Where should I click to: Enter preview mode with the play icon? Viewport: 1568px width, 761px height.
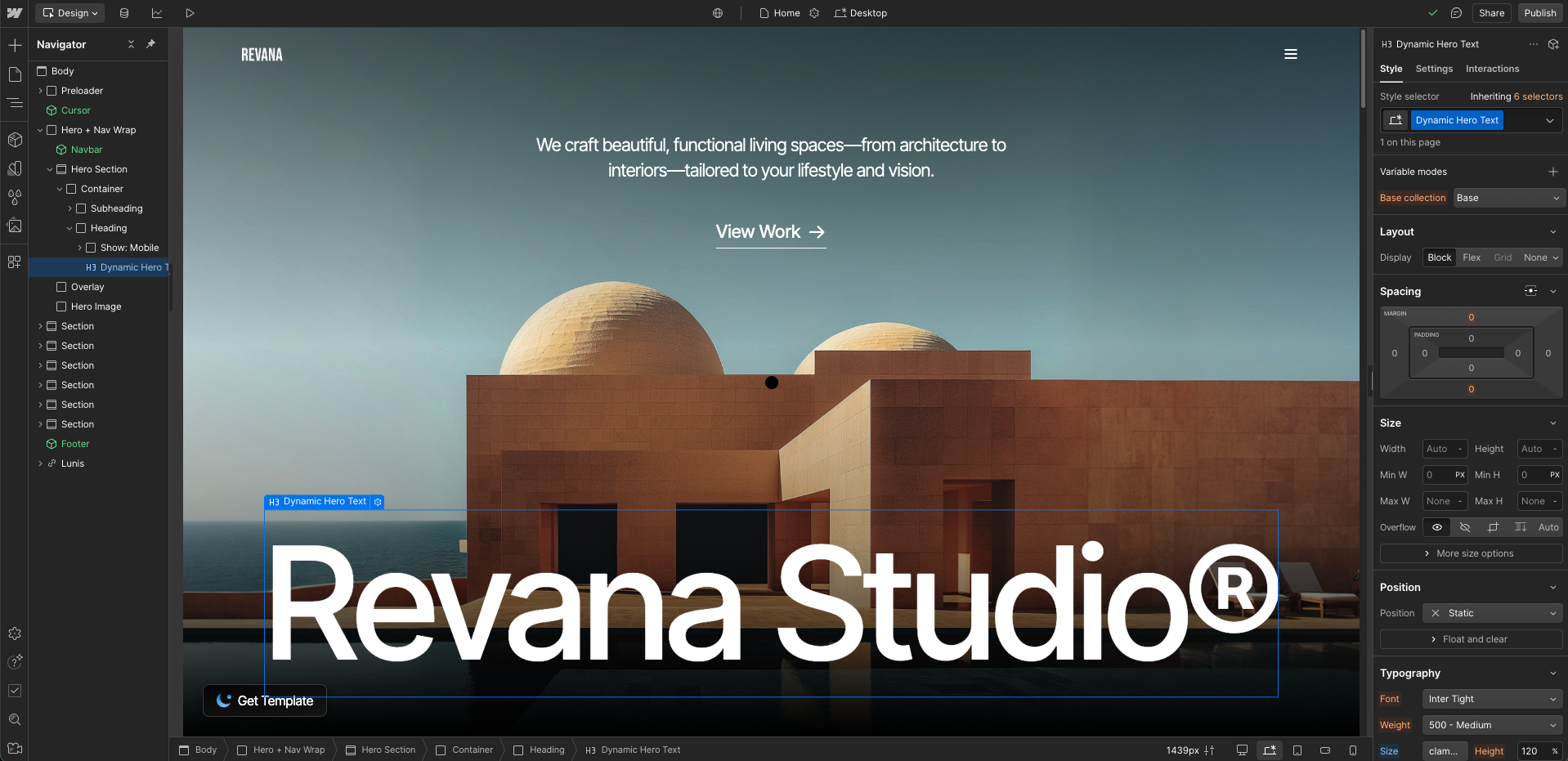190,13
